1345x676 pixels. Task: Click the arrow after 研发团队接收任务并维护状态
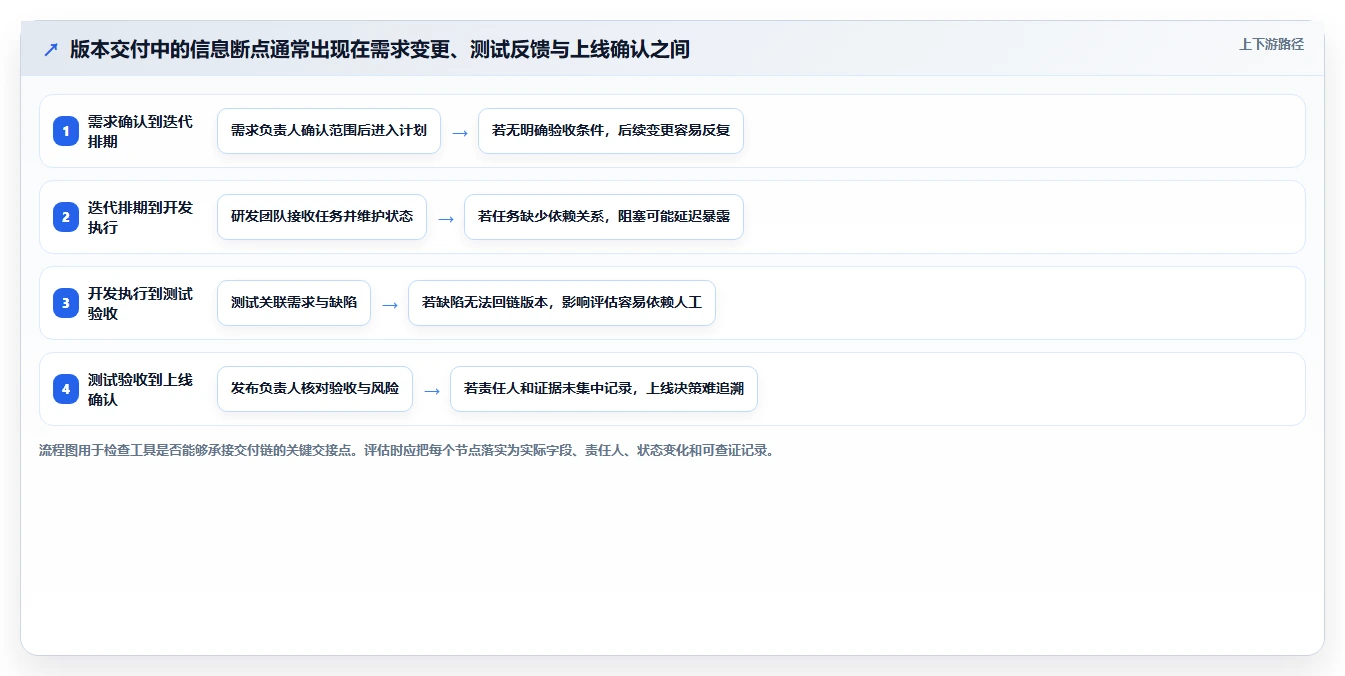coord(446,218)
